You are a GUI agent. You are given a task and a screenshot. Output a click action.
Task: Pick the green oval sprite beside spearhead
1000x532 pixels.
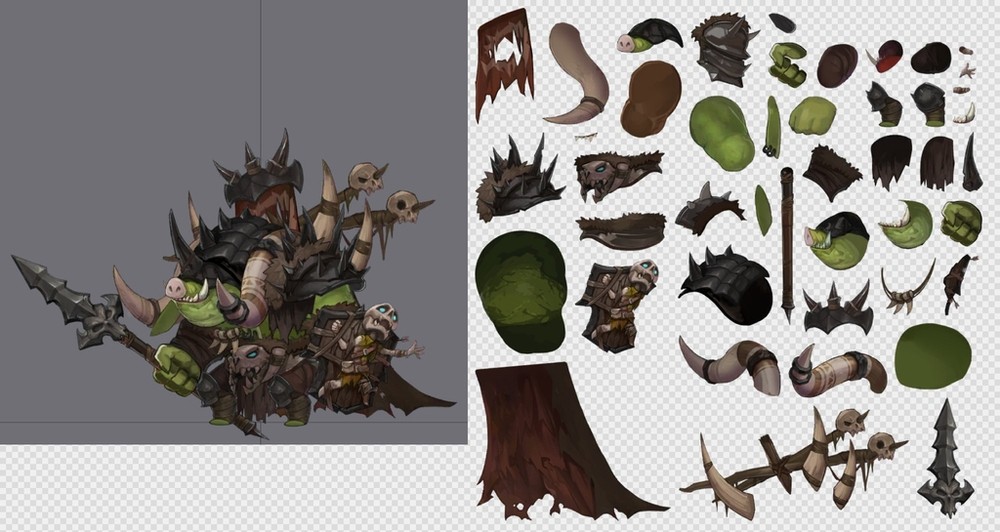(x=931, y=355)
